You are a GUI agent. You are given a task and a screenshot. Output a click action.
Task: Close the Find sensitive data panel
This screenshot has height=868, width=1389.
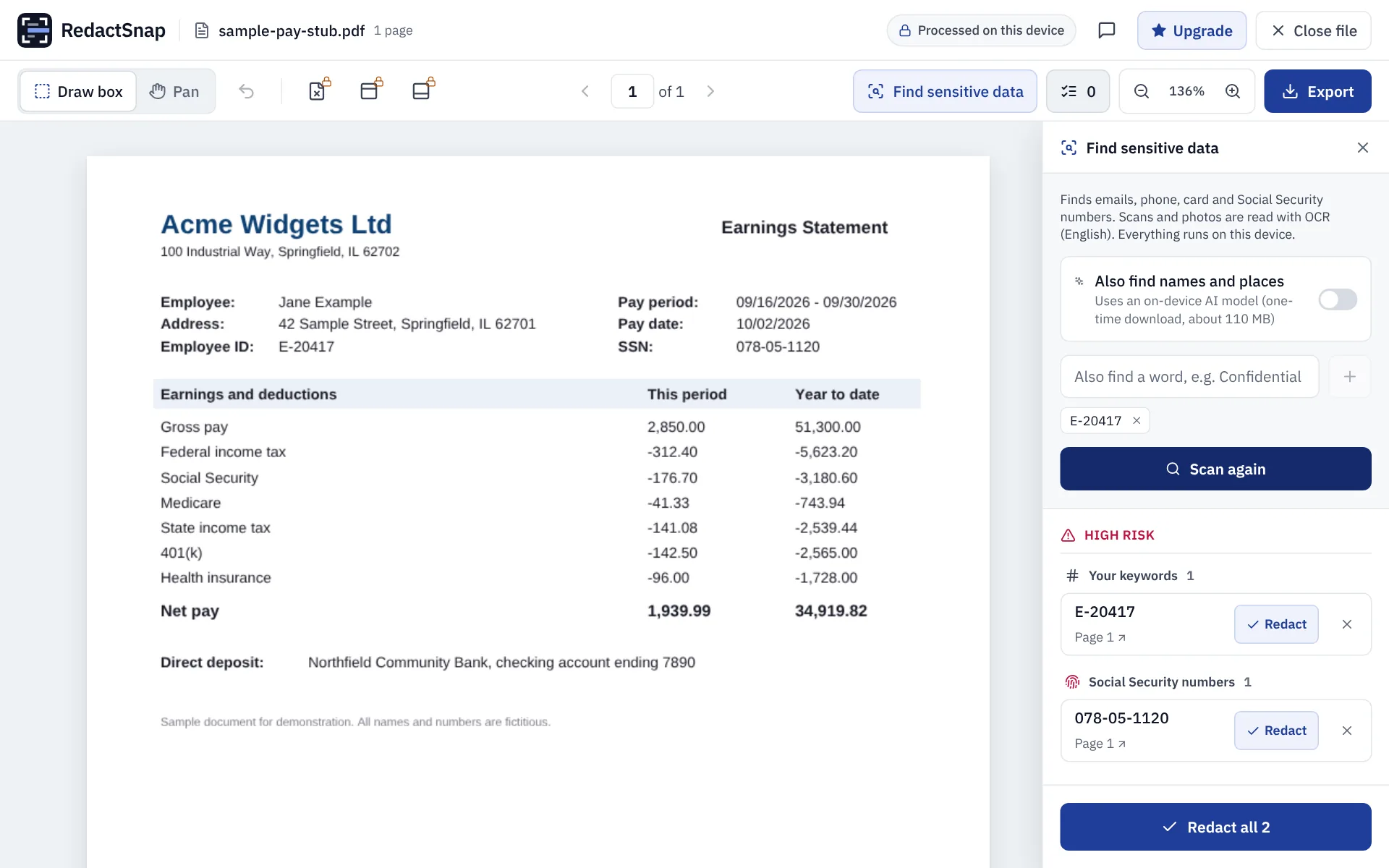(x=1363, y=148)
